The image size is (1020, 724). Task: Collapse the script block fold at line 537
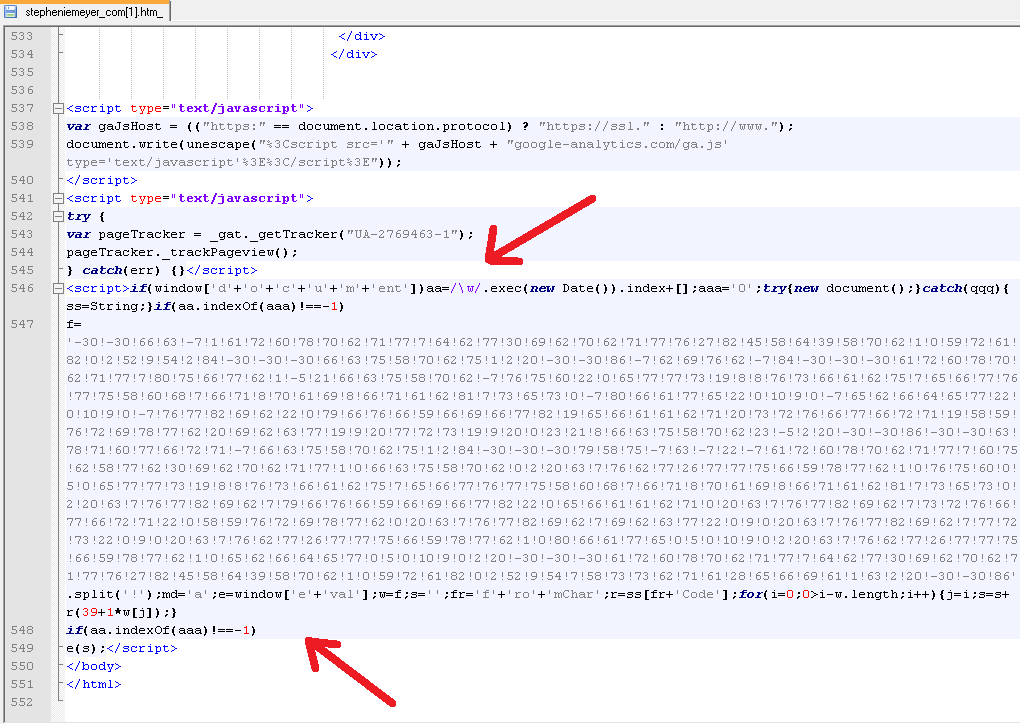pos(58,109)
